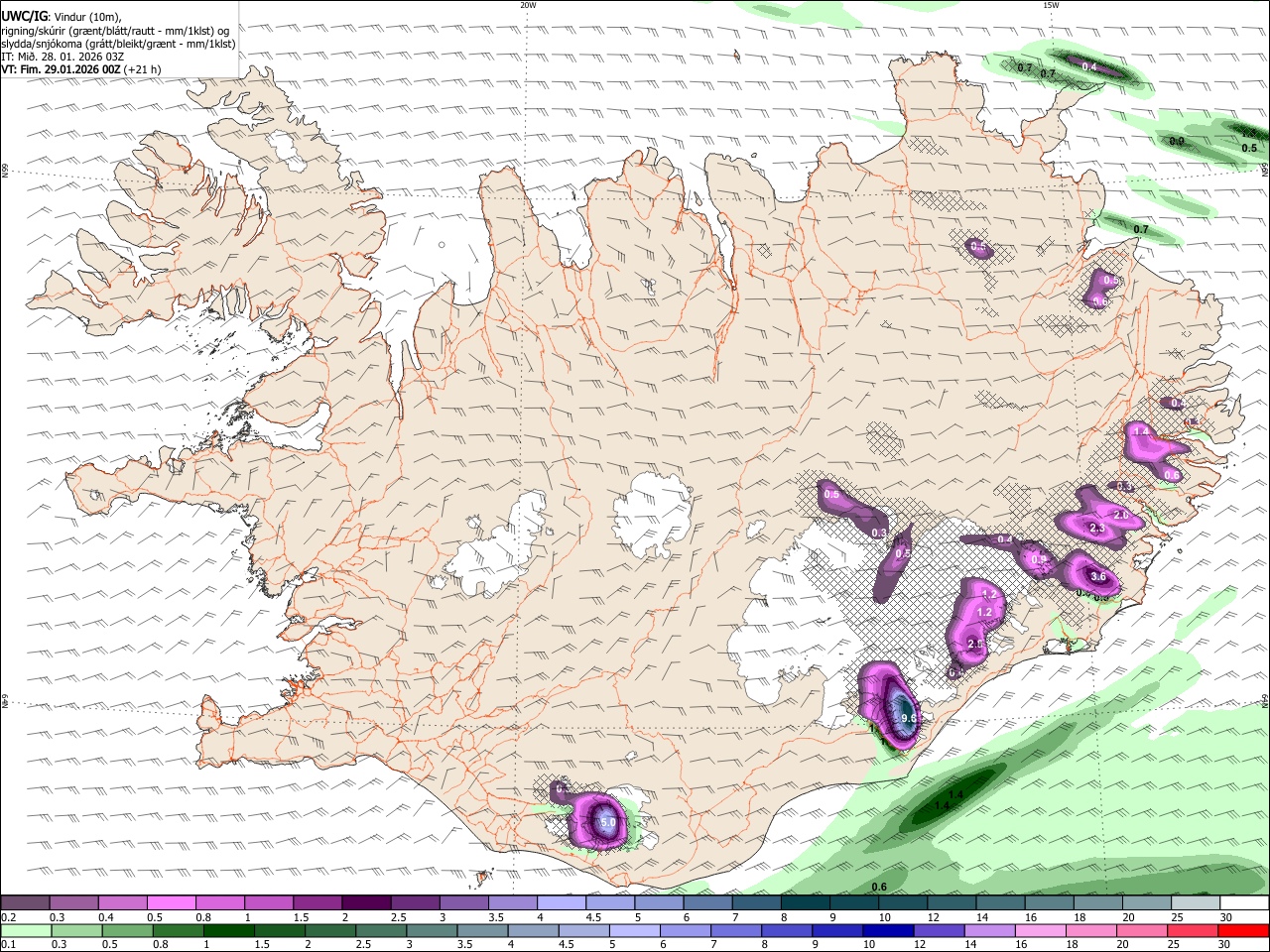Select the 2.3 value on the map
The image size is (1270, 952).
(1097, 529)
